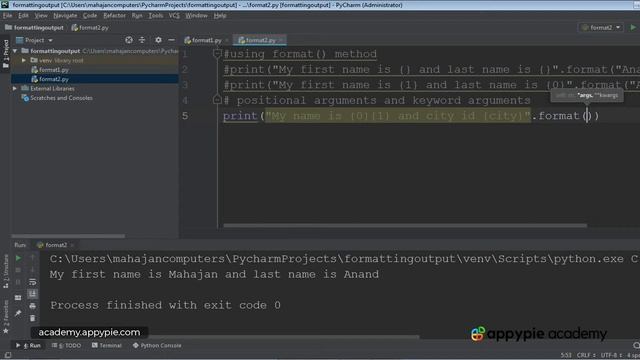This screenshot has width=640, height=360.
Task: Click the Print icon in Run console
Action: tap(33, 306)
